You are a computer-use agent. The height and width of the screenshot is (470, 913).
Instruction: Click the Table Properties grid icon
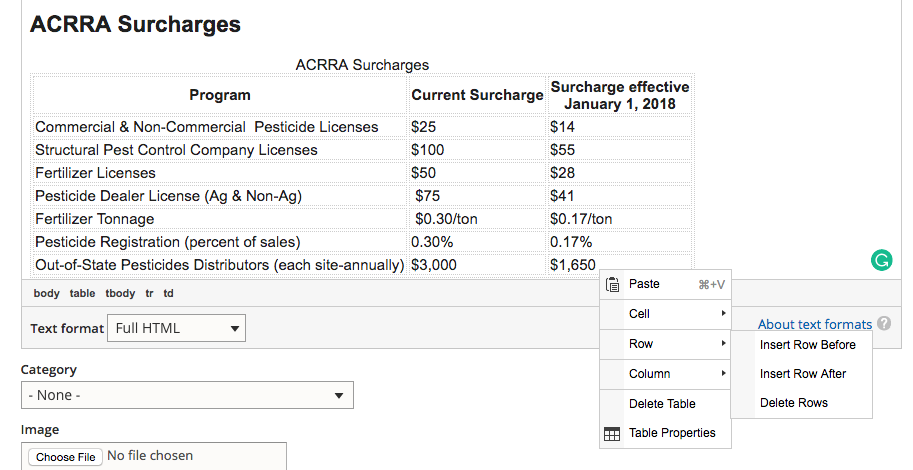point(612,434)
